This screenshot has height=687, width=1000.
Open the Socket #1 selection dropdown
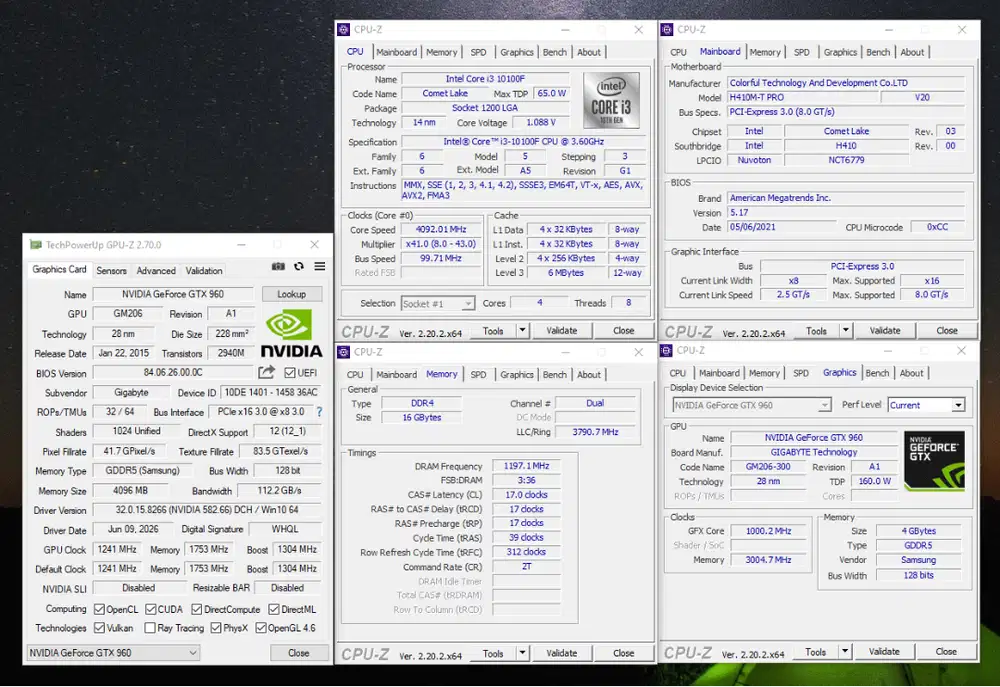(x=438, y=304)
